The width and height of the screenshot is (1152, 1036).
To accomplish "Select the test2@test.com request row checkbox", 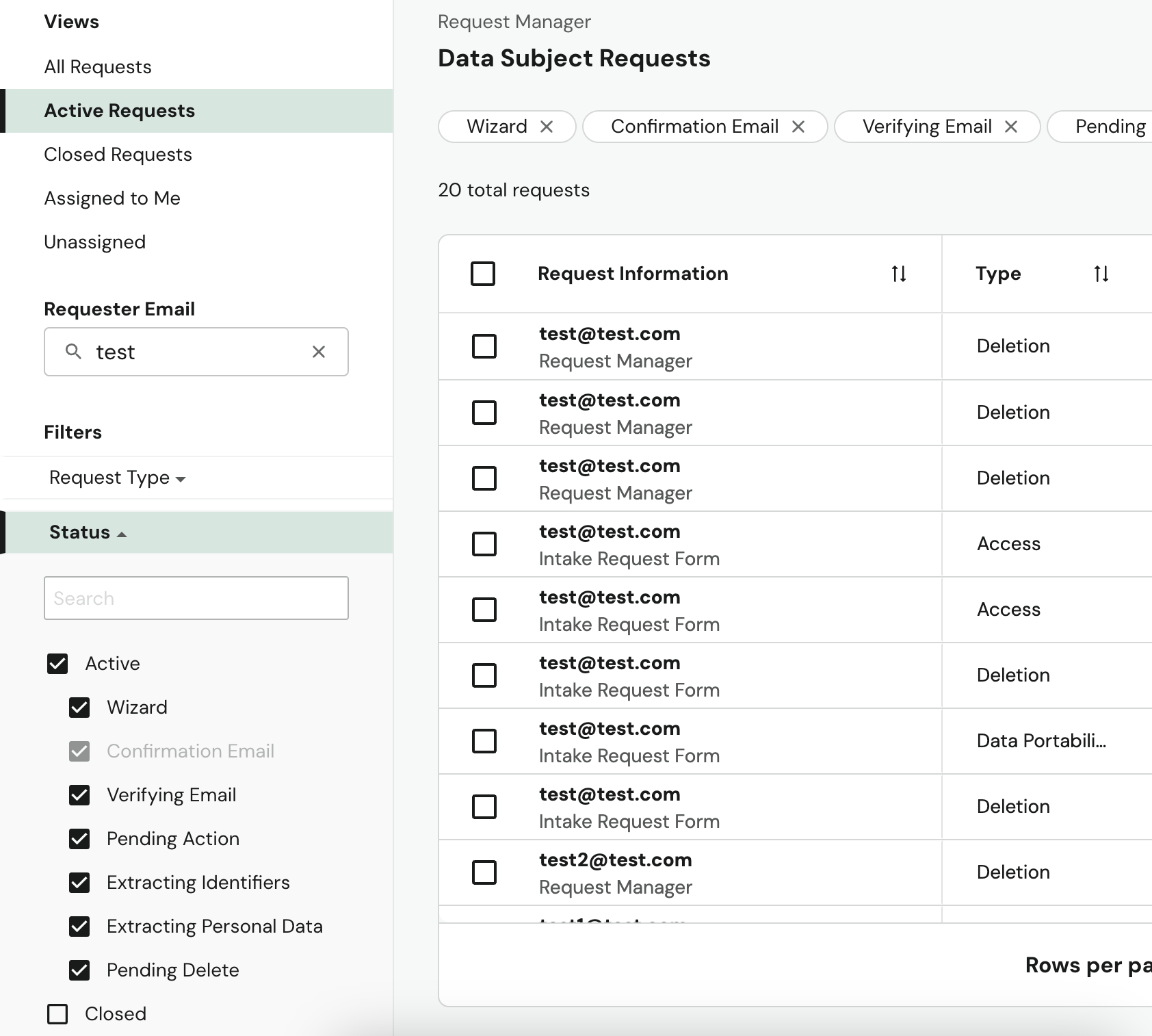I will tap(484, 872).
